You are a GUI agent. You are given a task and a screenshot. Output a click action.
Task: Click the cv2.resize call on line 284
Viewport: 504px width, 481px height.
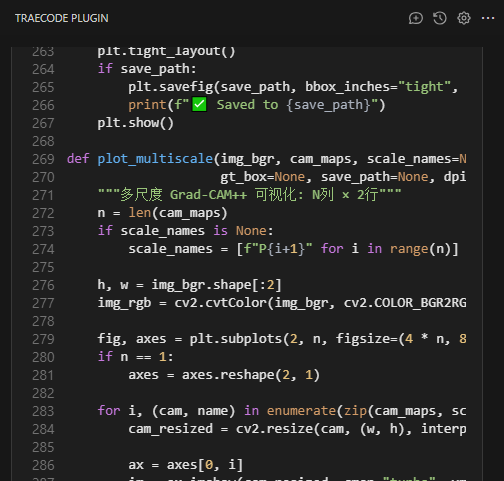click(274, 429)
